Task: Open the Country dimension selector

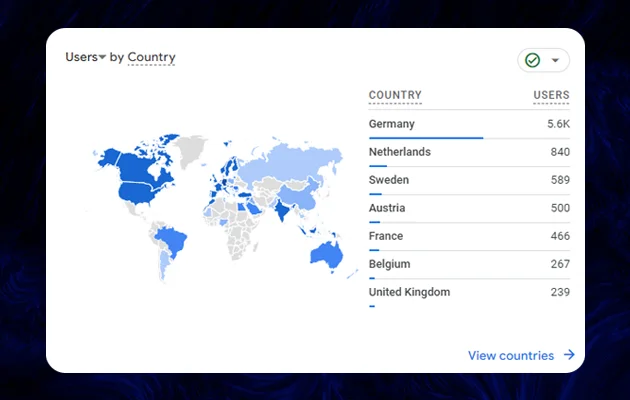Action: (151, 57)
